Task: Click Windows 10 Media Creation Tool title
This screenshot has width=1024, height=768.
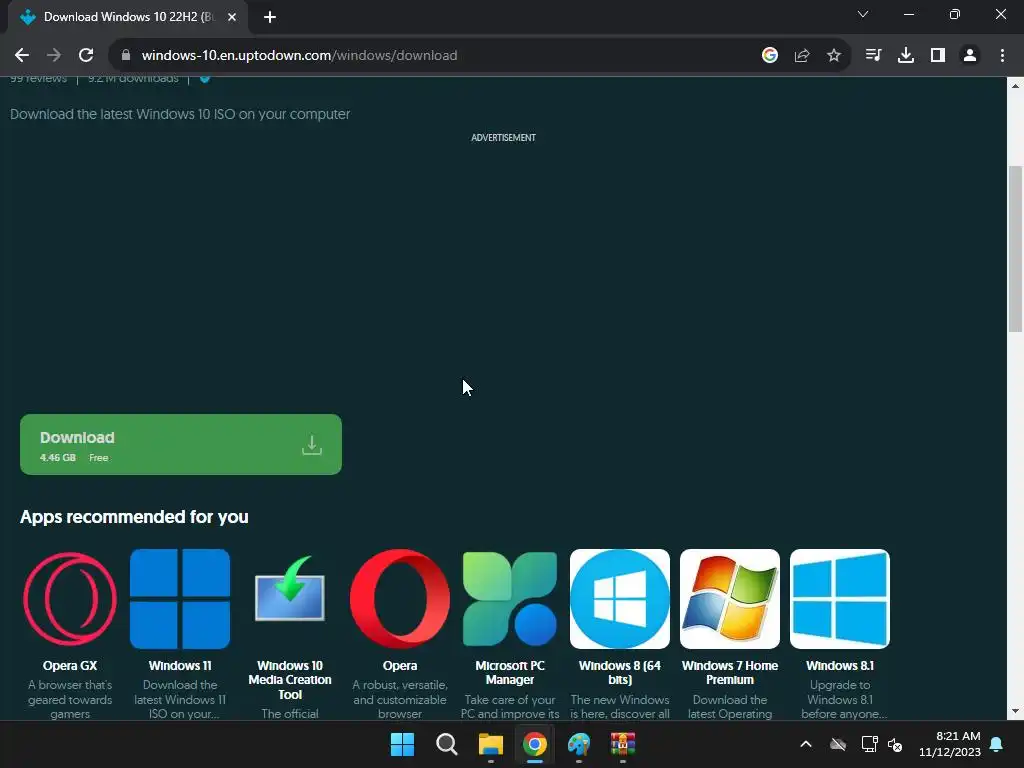Action: [x=290, y=680]
